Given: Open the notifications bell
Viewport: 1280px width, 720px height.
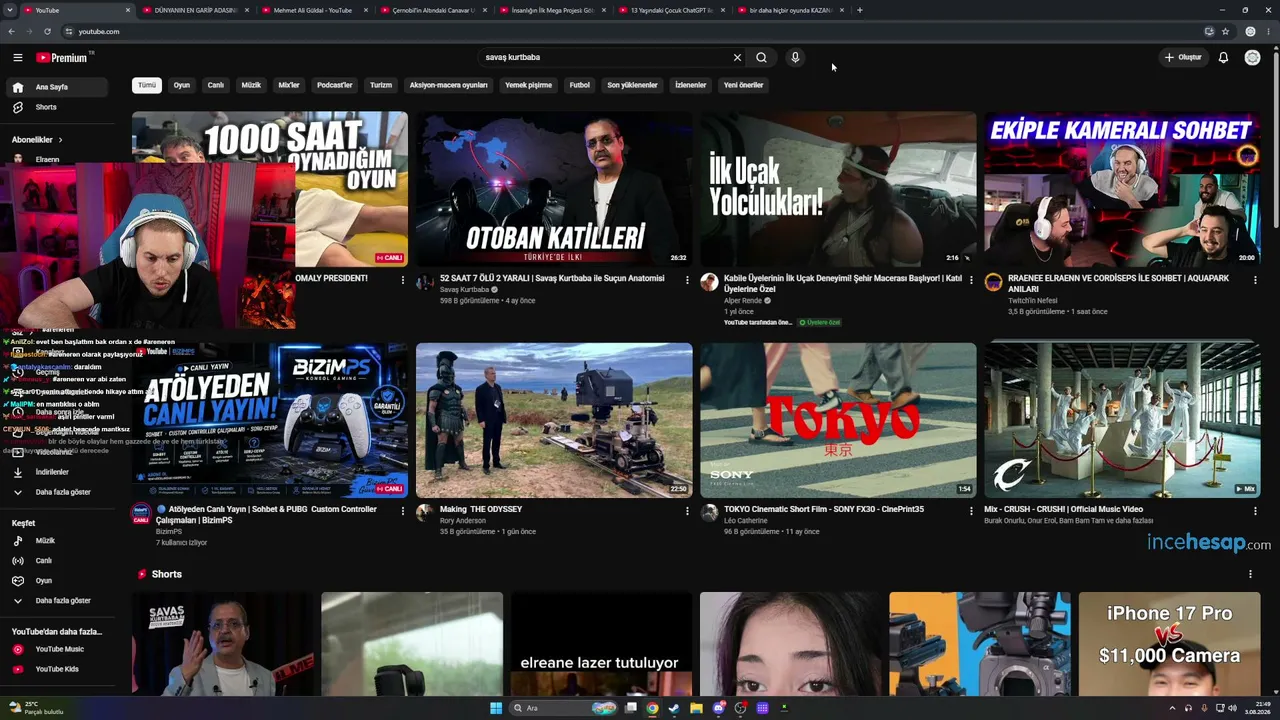Looking at the screenshot, I should (1223, 58).
